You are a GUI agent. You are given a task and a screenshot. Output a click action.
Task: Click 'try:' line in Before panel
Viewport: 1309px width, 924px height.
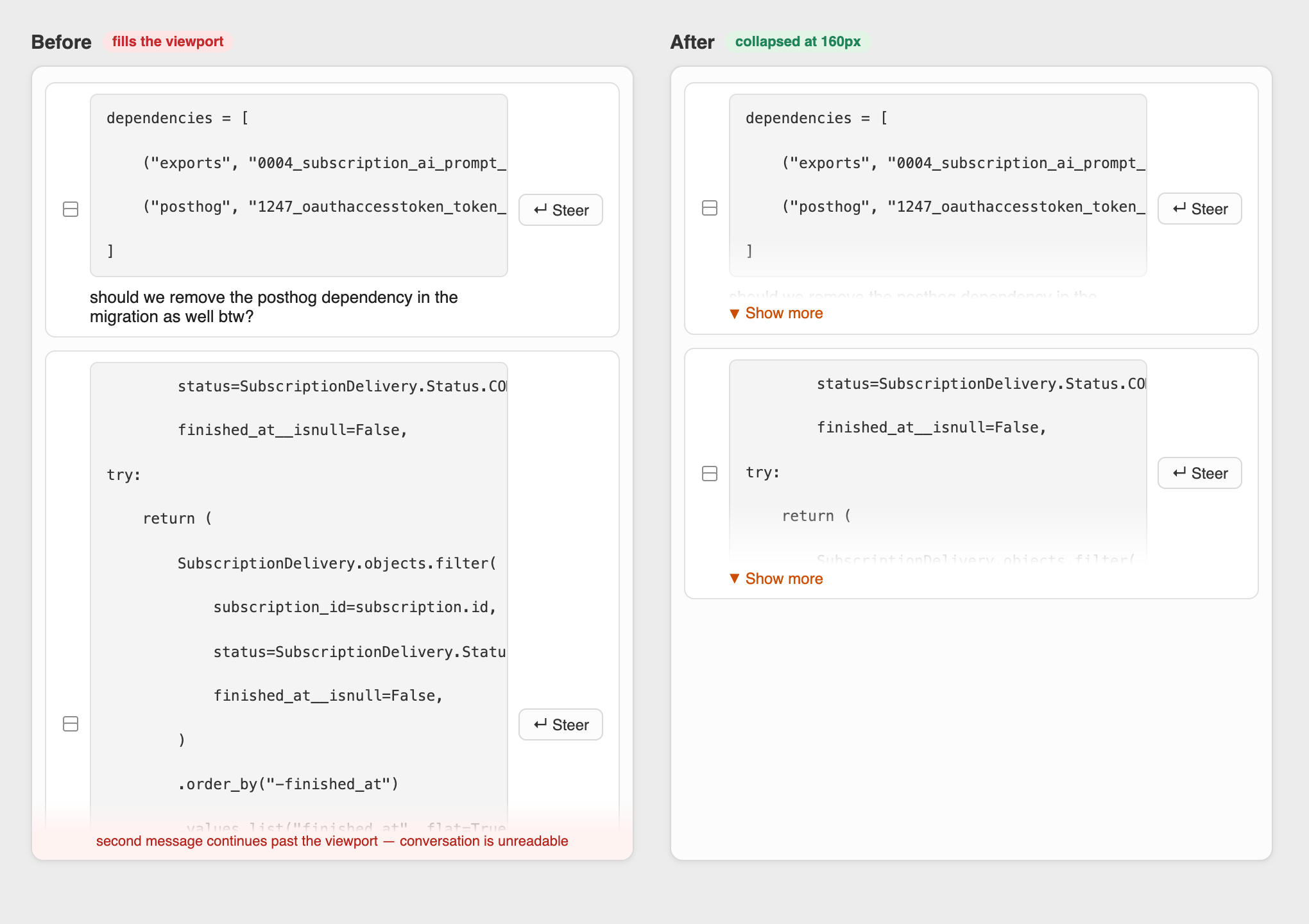pos(124,475)
